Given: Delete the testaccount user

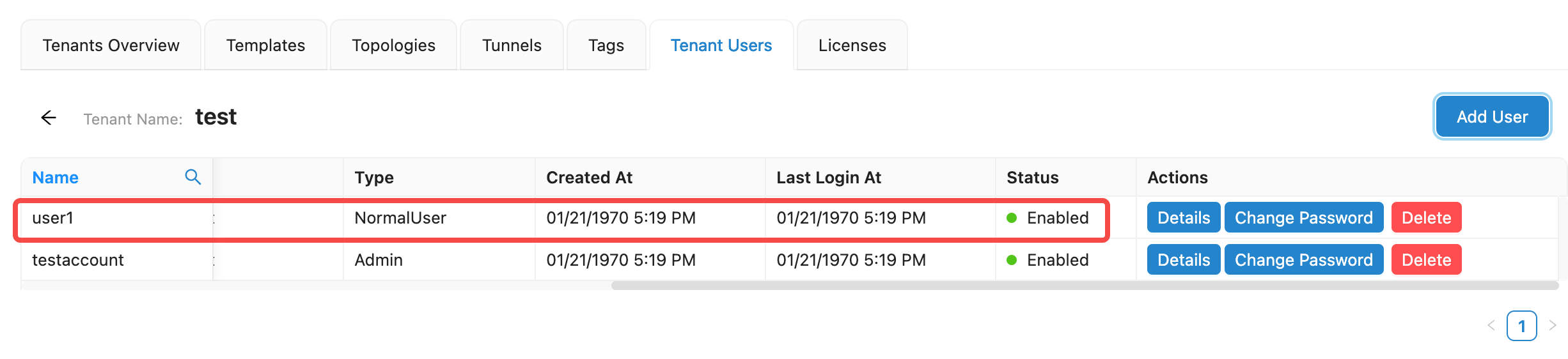Looking at the screenshot, I should click(1426, 260).
